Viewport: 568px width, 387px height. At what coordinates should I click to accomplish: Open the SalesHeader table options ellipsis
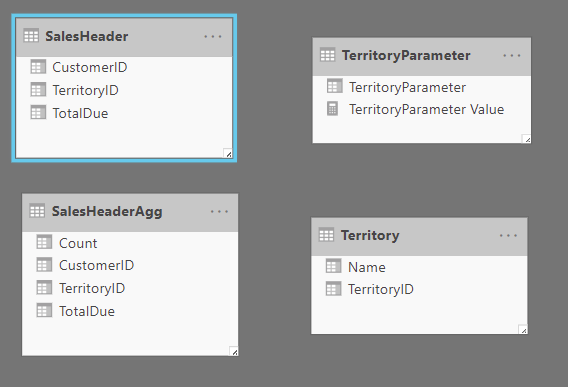[x=213, y=37]
